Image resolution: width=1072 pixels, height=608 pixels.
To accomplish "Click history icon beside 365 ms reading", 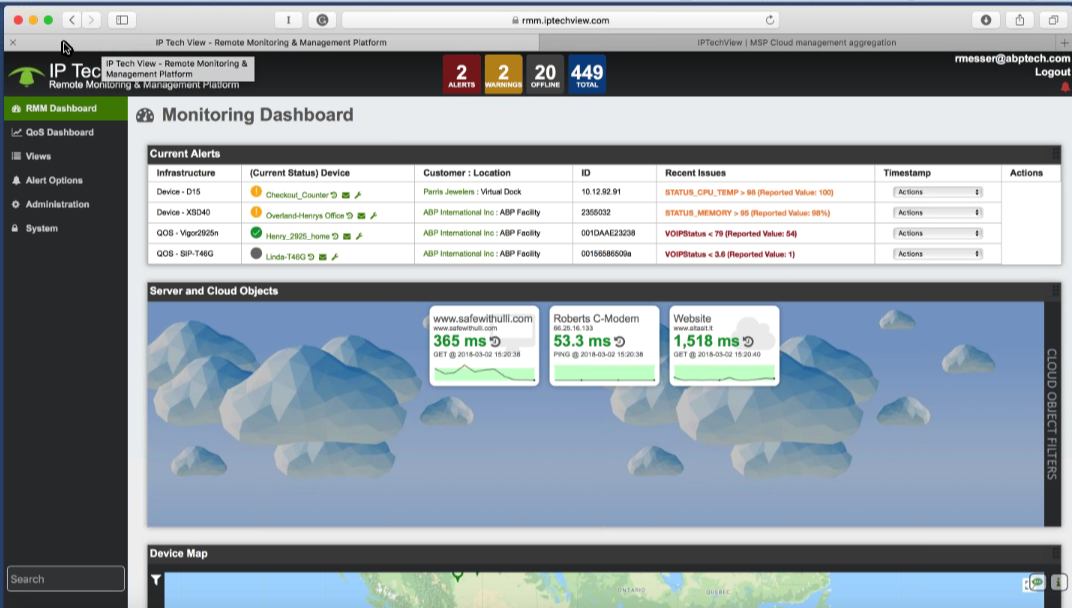I will 495,342.
